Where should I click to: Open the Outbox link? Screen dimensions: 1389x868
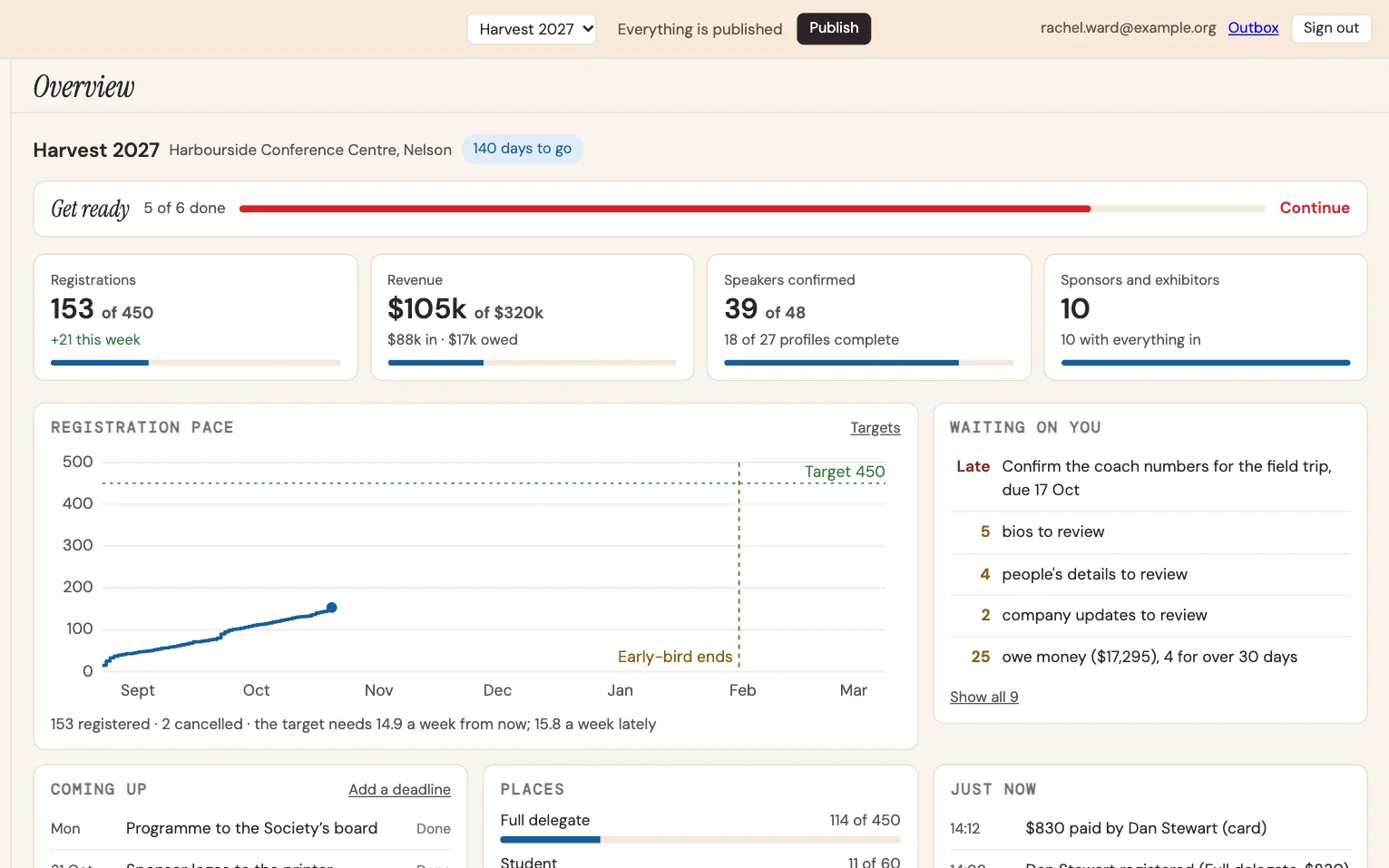1253,28
